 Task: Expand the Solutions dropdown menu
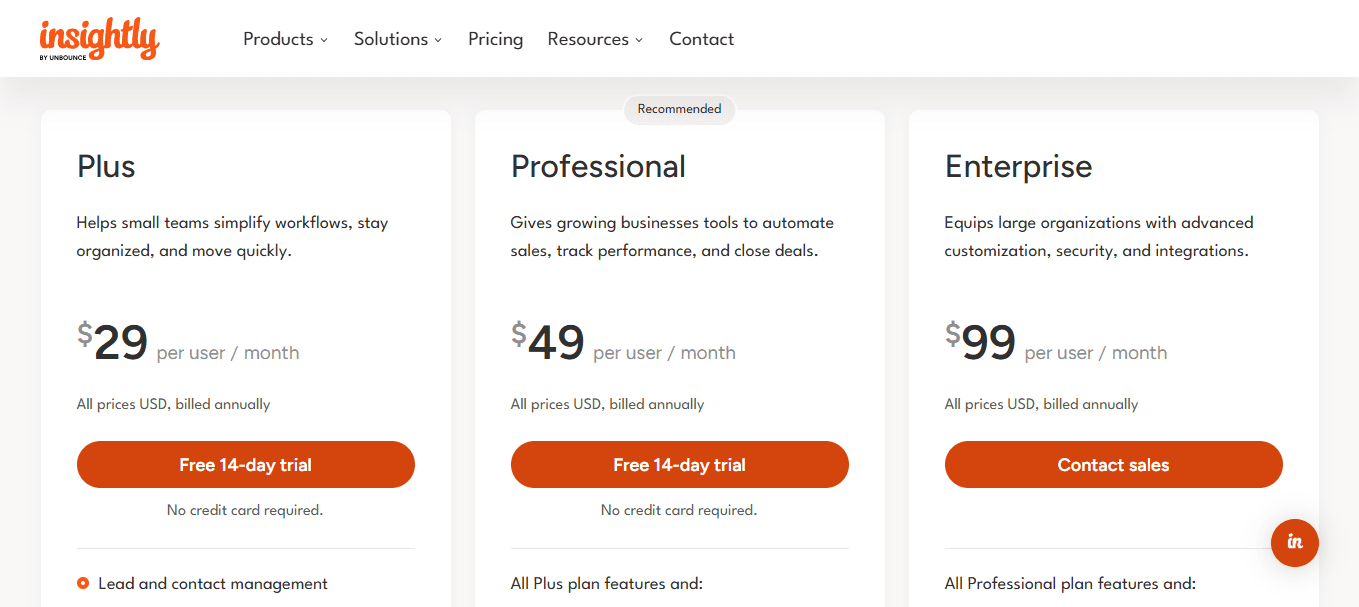[397, 39]
